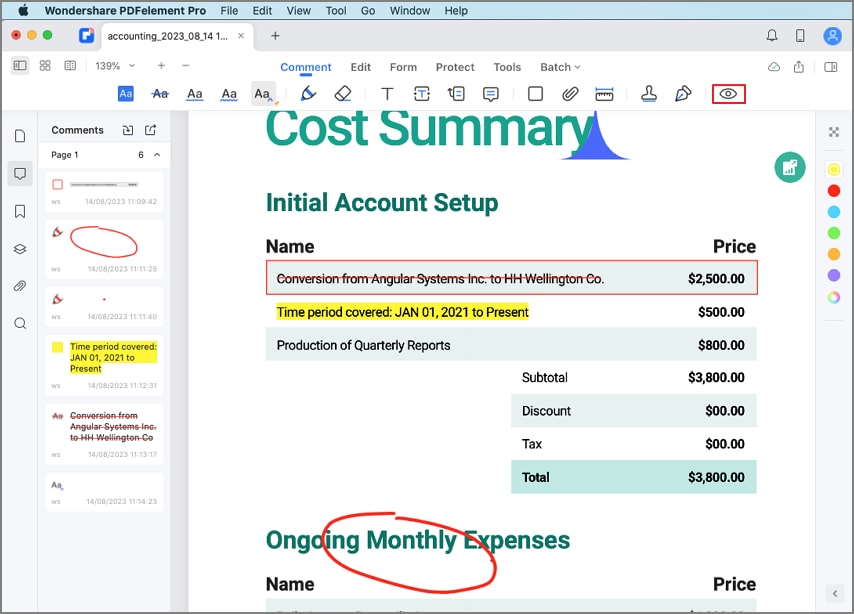
Task: Pick the light blue color swatch
Action: click(833, 212)
